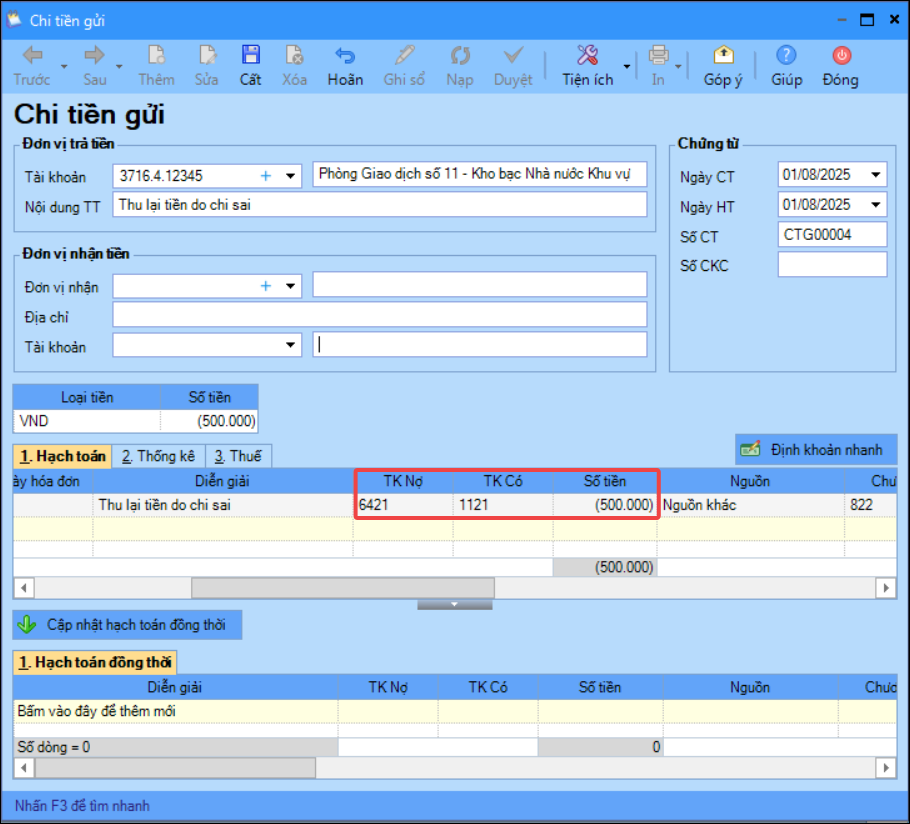This screenshot has height=824, width=910.
Task: Click the Cất save icon in toolbar
Action: pyautogui.click(x=251, y=55)
